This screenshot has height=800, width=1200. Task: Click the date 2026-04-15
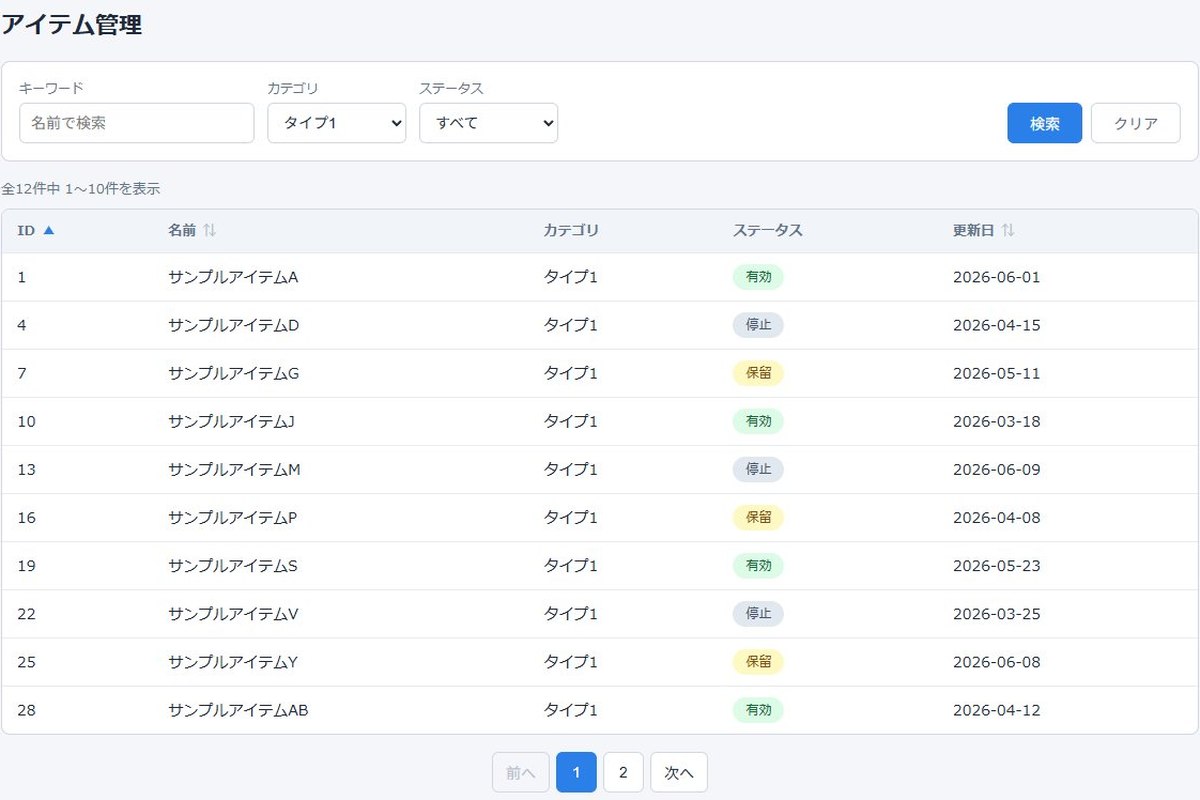[x=996, y=325]
